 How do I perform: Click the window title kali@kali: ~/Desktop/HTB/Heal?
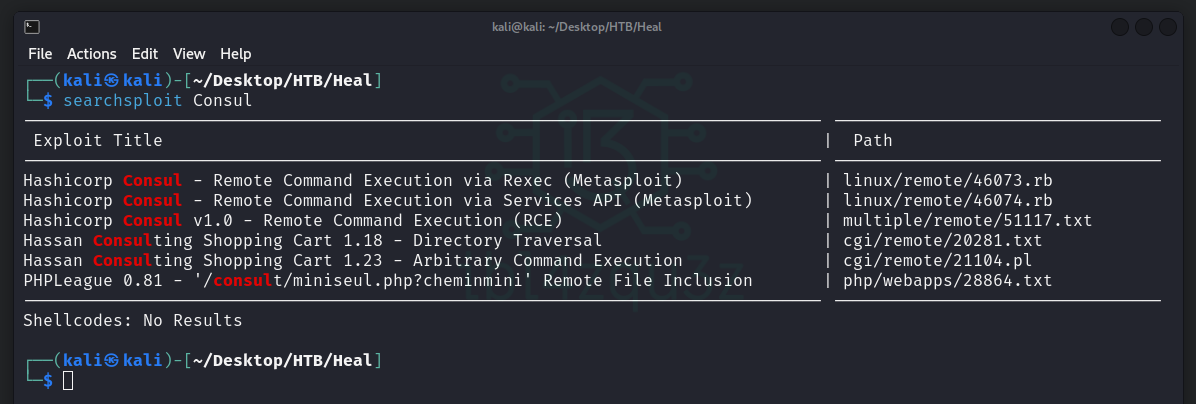(x=577, y=27)
